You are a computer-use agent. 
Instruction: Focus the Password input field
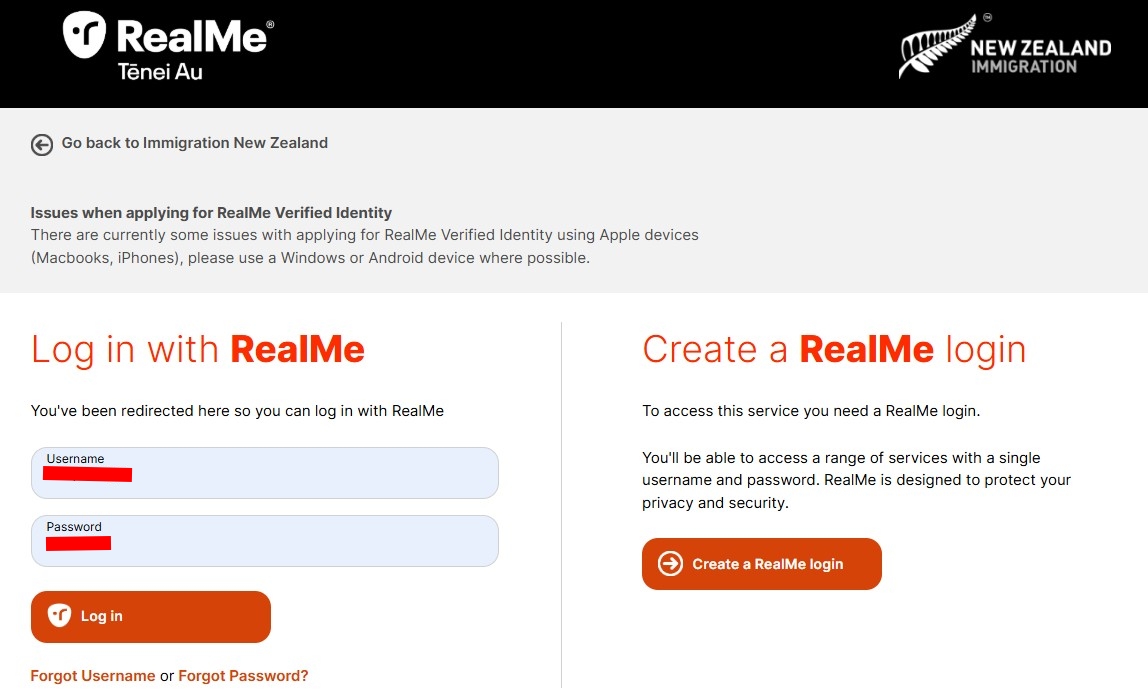(264, 541)
